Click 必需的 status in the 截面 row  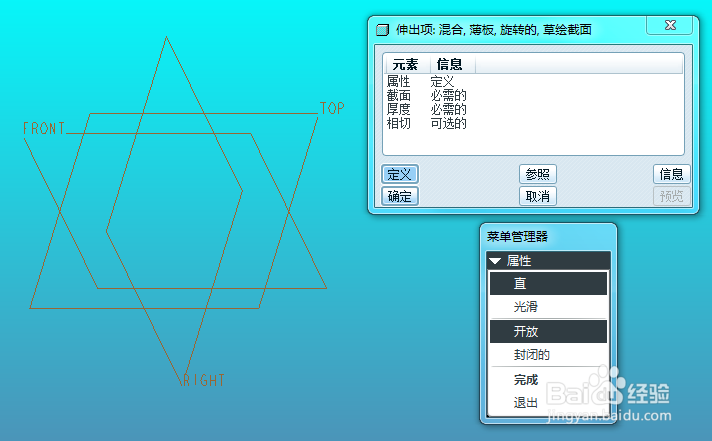click(x=449, y=95)
